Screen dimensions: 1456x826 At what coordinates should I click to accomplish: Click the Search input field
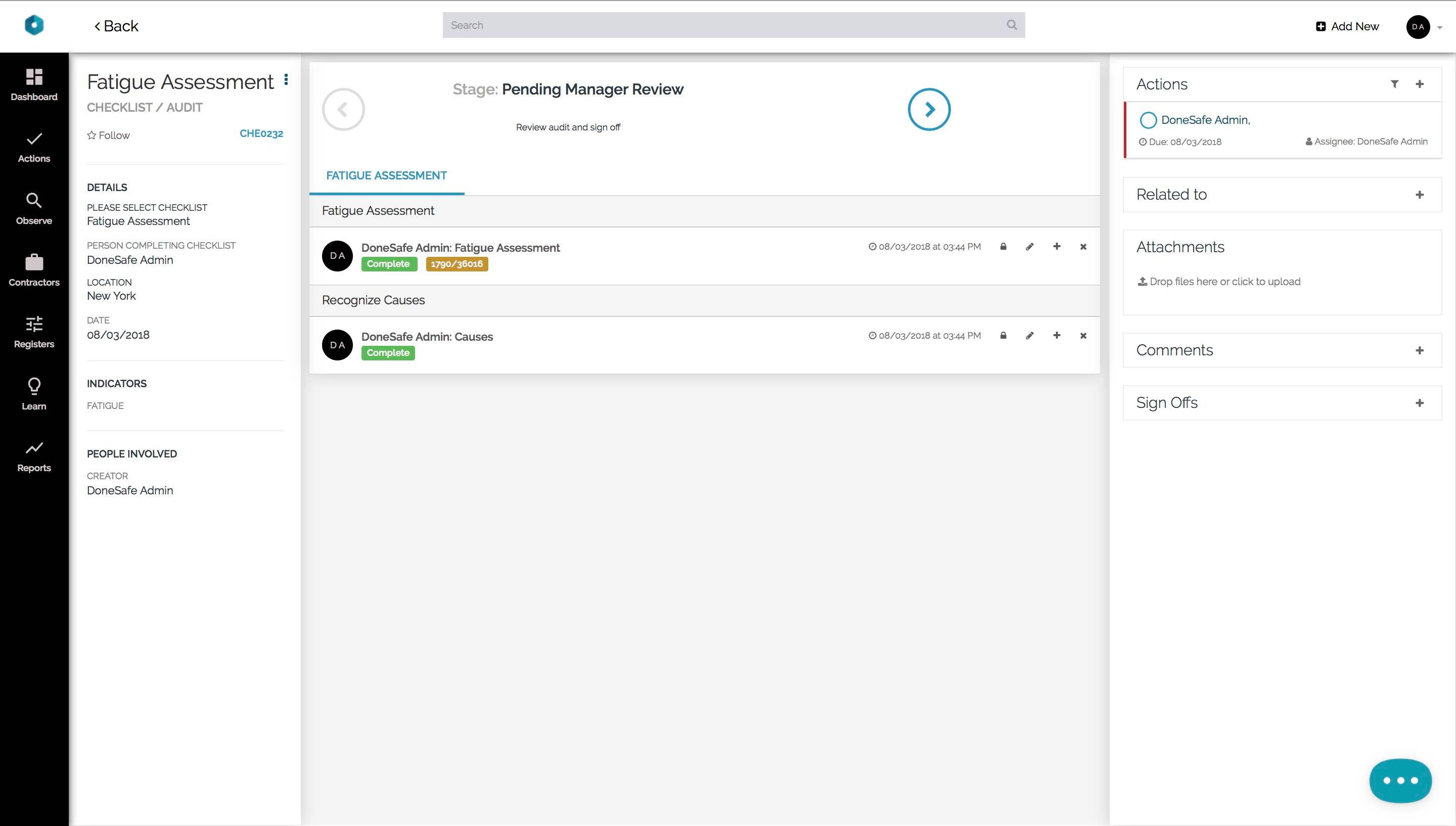726,25
